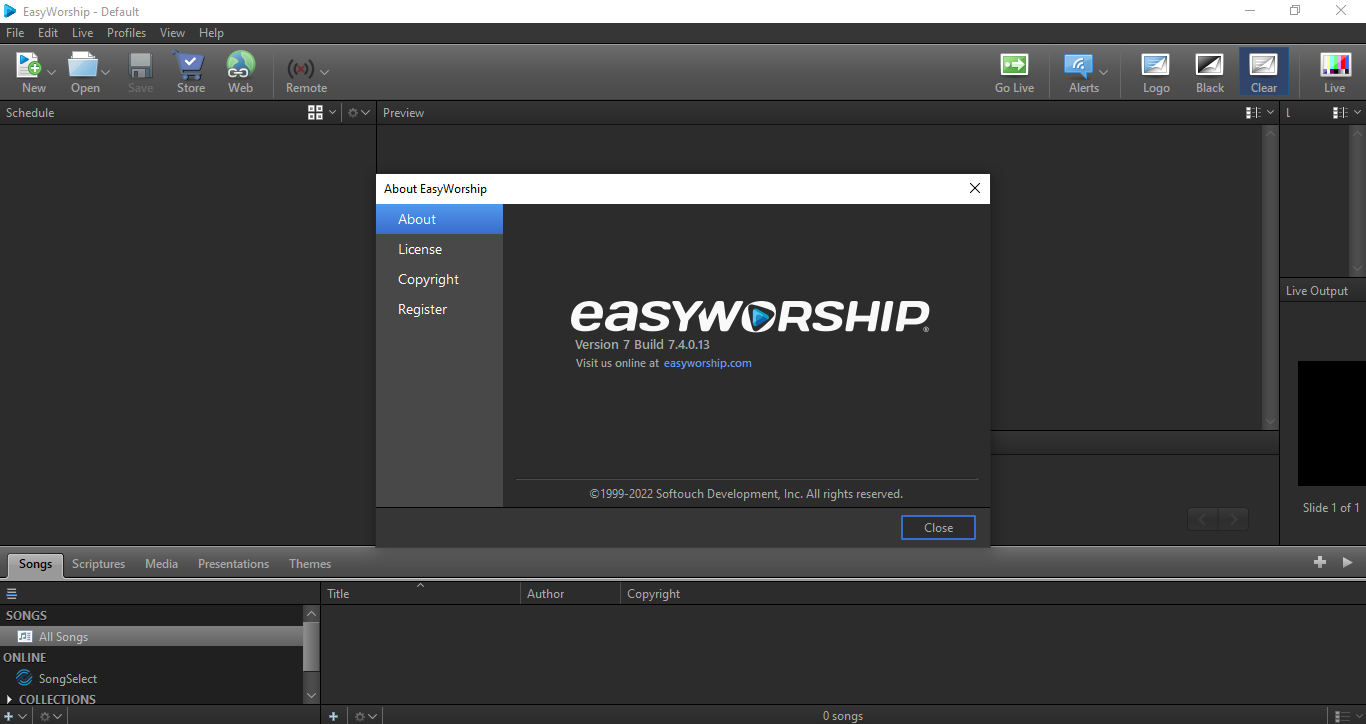1366x724 pixels.
Task: Open the Help menu
Action: tap(211, 33)
